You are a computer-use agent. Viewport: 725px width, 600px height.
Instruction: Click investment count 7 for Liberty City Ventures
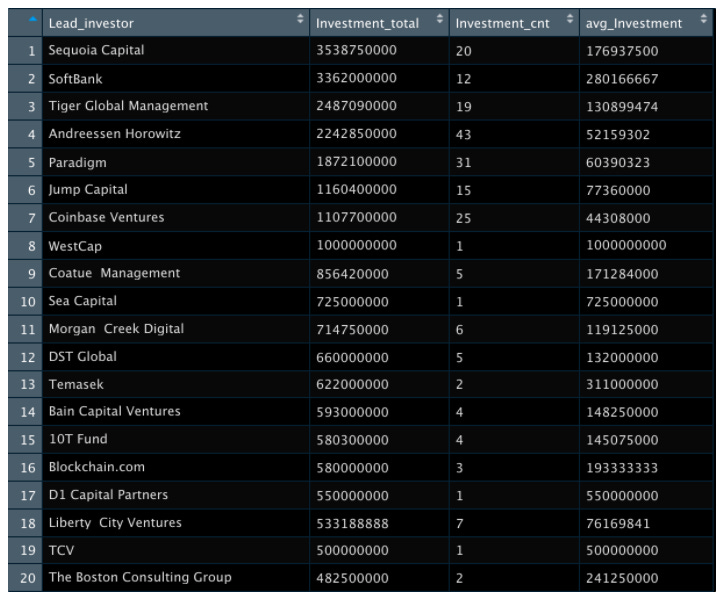coord(460,524)
